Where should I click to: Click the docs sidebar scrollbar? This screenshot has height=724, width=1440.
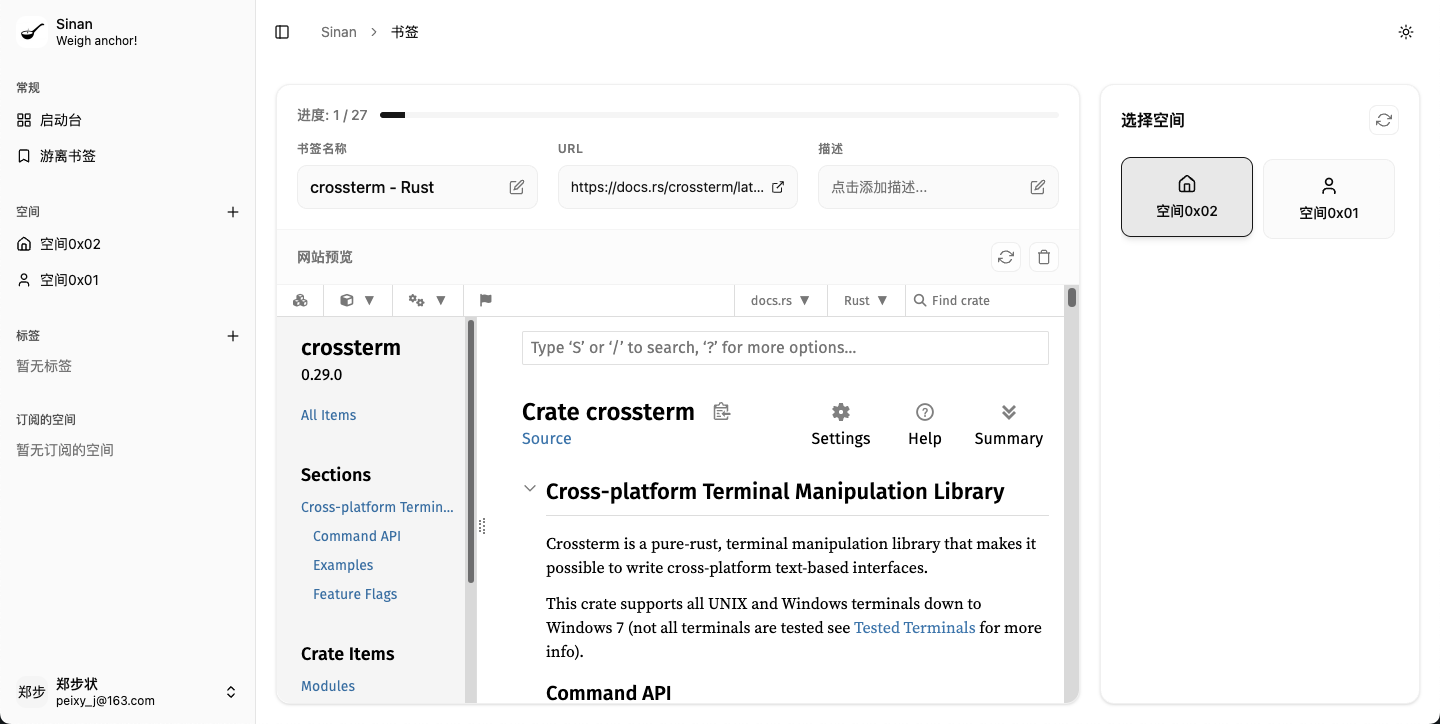[471, 452]
